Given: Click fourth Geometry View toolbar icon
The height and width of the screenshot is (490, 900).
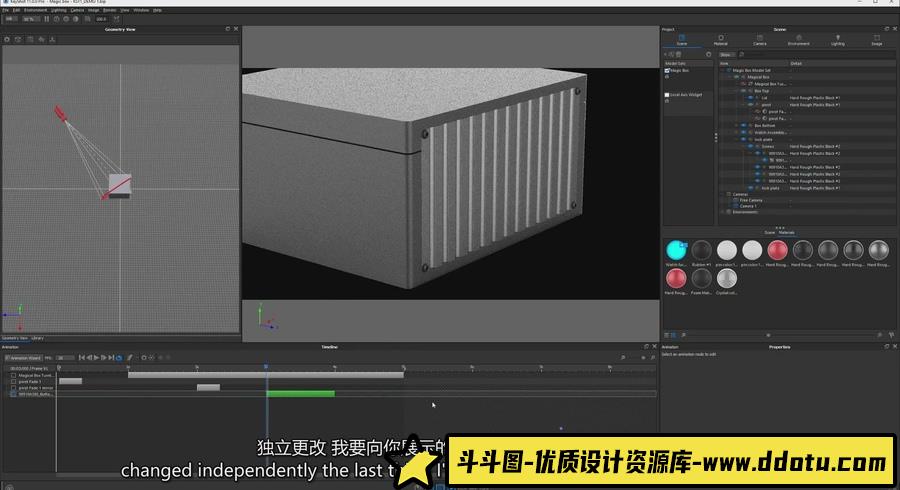Looking at the screenshot, I should point(41,40).
